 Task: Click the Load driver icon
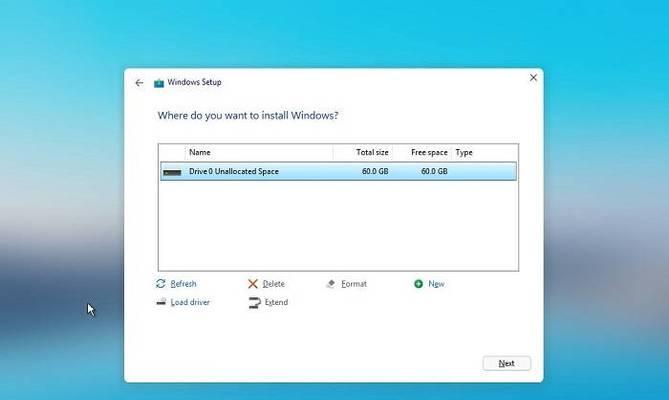[161, 302]
